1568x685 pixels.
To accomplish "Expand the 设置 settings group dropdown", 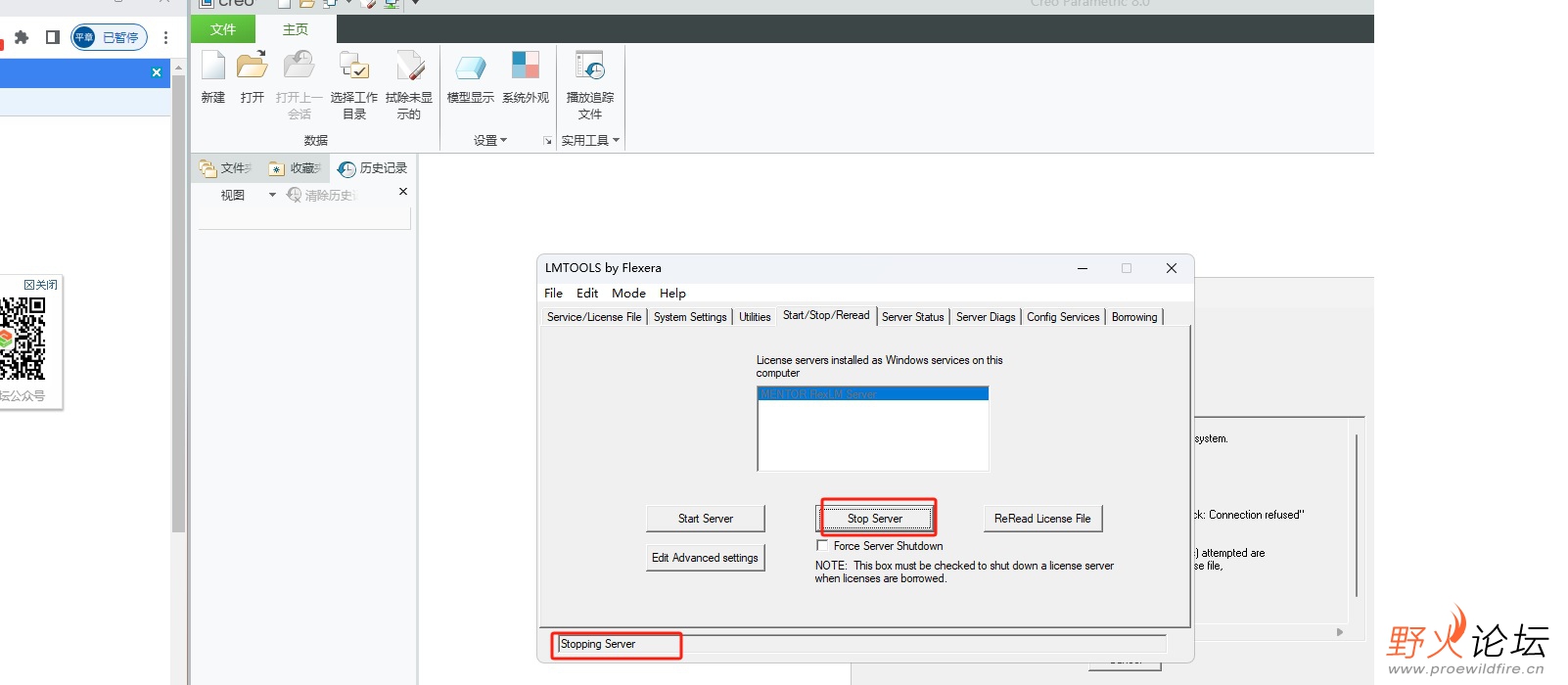I will [x=490, y=140].
